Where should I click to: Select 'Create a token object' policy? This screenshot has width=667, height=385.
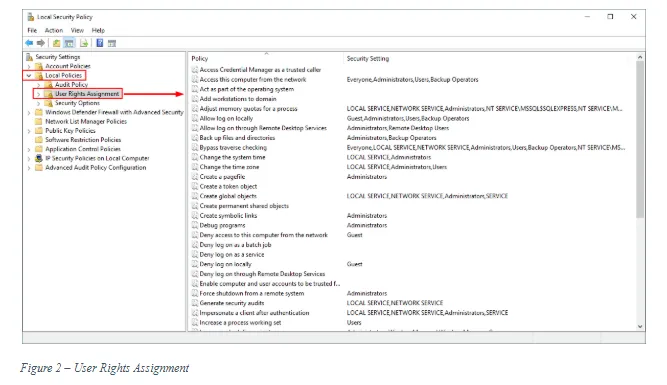point(228,186)
